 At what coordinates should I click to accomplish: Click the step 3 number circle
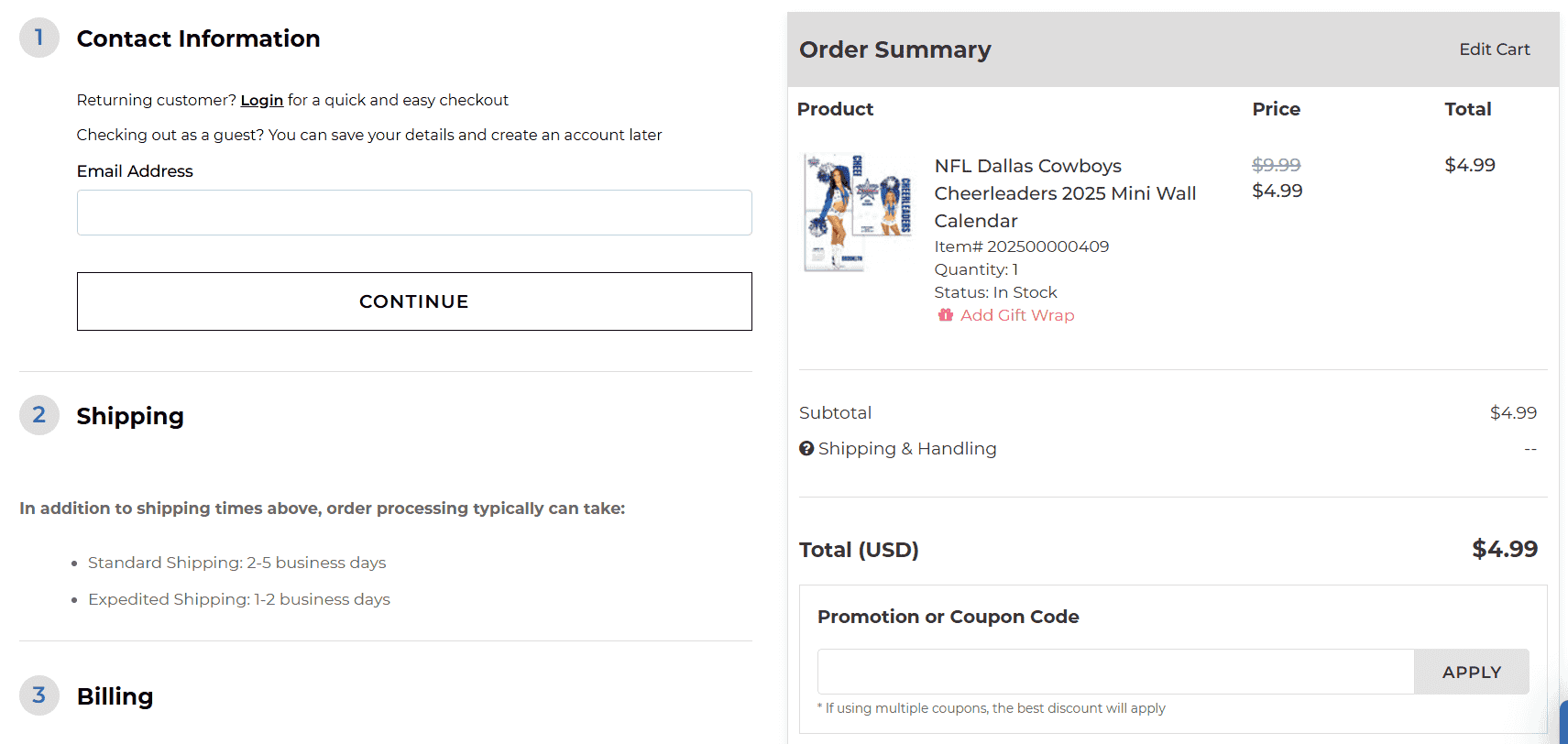(x=38, y=695)
